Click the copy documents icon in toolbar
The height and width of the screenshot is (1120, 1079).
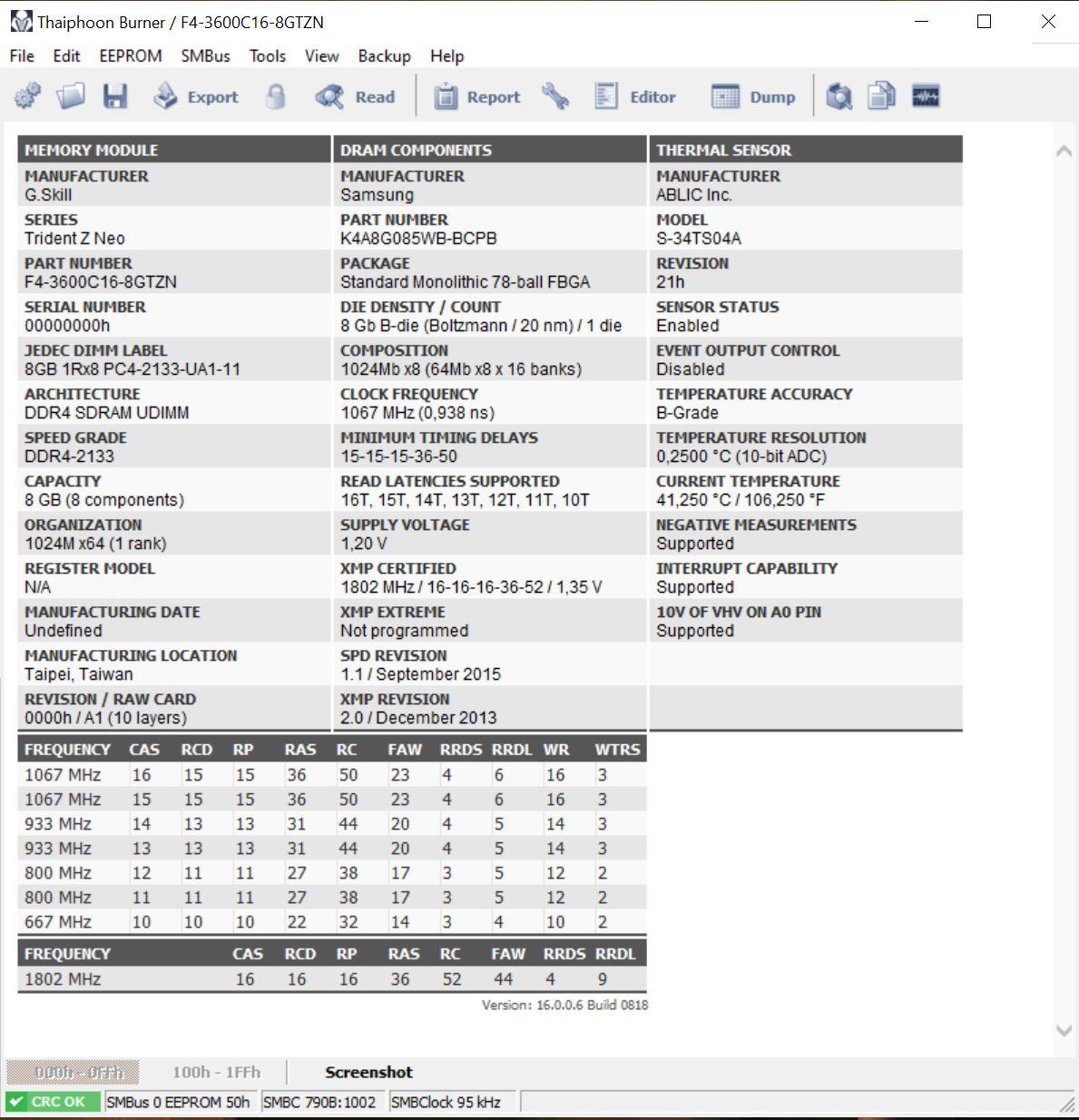[x=881, y=96]
